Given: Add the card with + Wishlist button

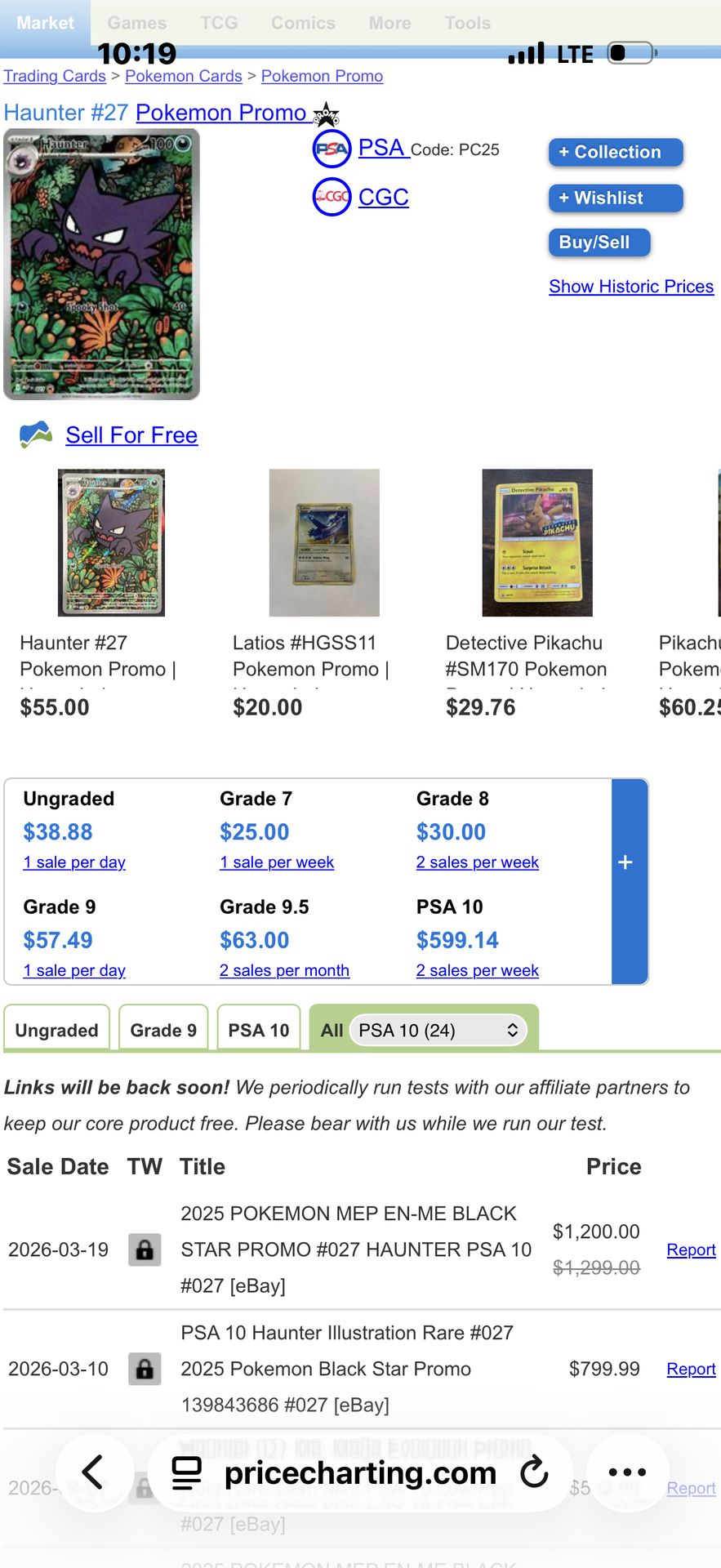Looking at the screenshot, I should click(616, 198).
